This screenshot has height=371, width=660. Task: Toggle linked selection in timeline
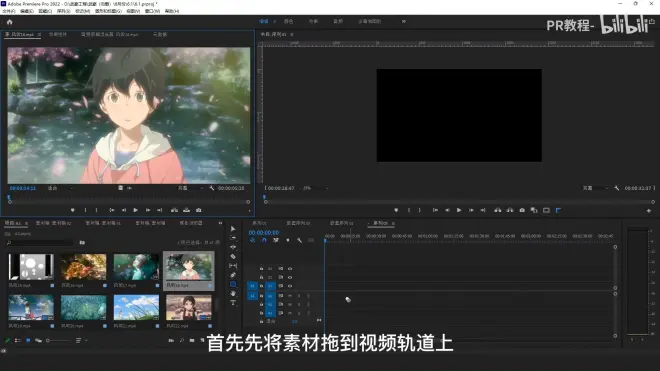pyautogui.click(x=276, y=240)
